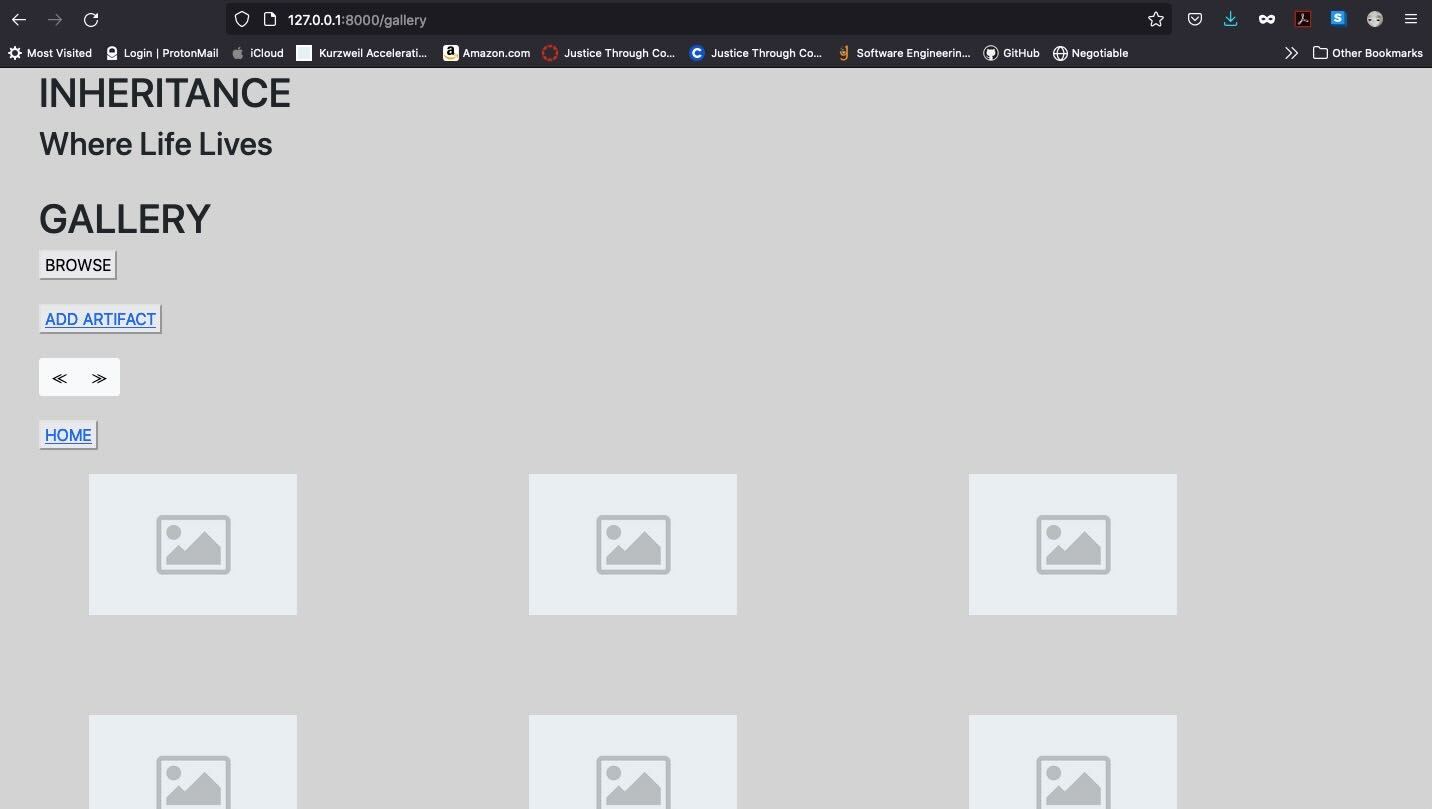Go back using the browser back arrow
This screenshot has width=1432, height=809.
19,20
